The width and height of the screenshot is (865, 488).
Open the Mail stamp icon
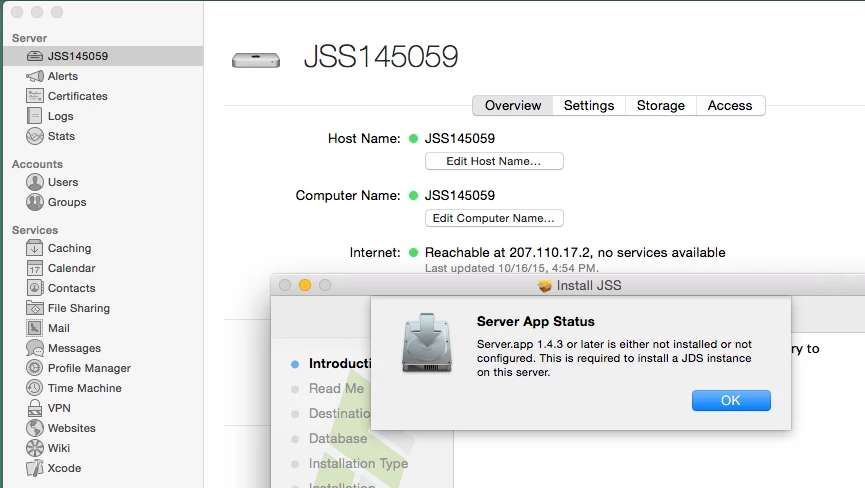point(34,328)
